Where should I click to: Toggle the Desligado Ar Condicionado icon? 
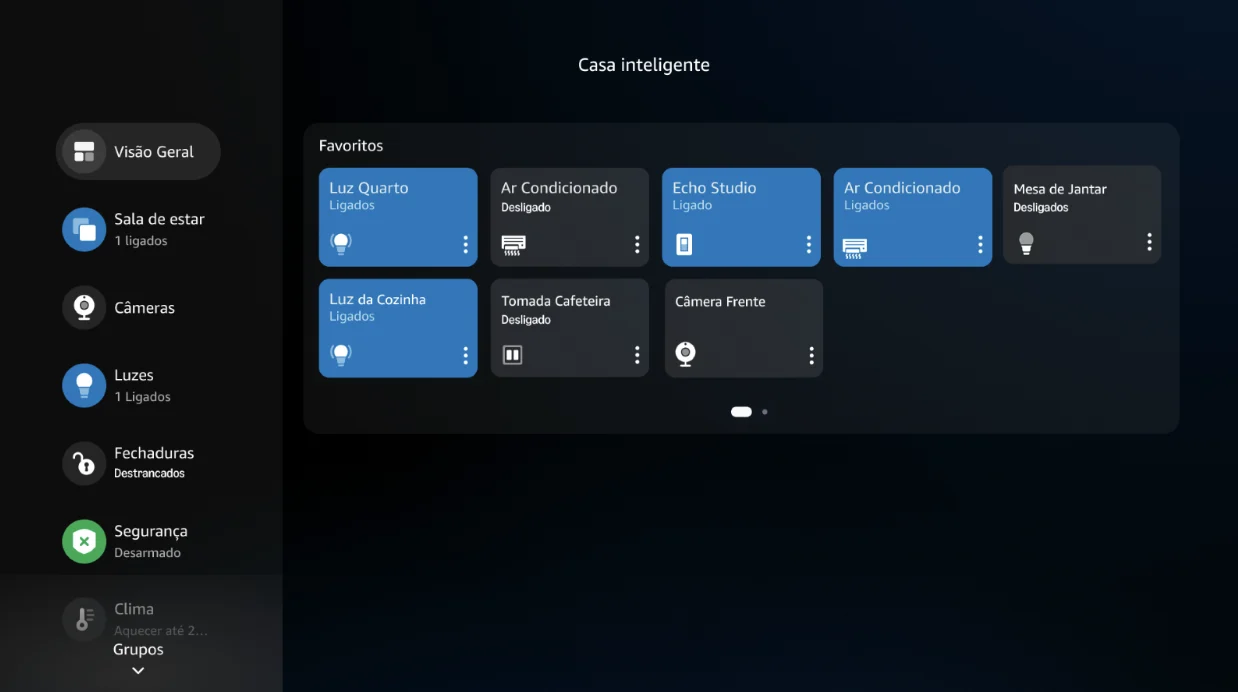[513, 244]
